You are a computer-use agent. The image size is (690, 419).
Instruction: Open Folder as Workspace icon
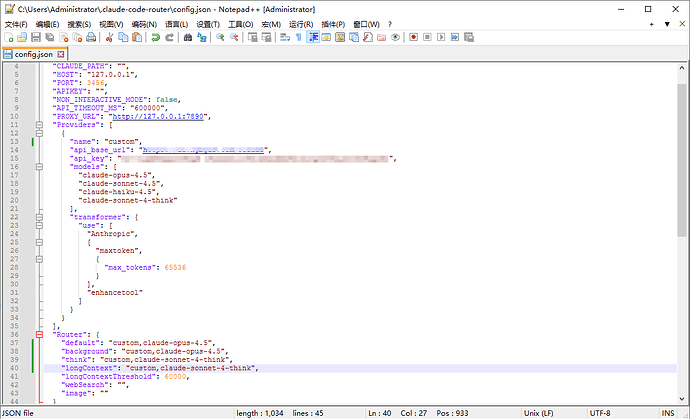pyautogui.click(x=382, y=37)
